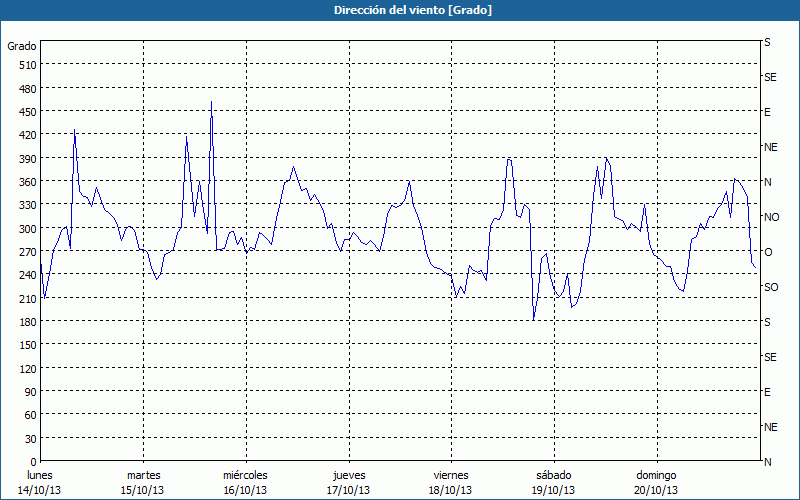Click the 'O' compass label on the right axis

coord(768,252)
